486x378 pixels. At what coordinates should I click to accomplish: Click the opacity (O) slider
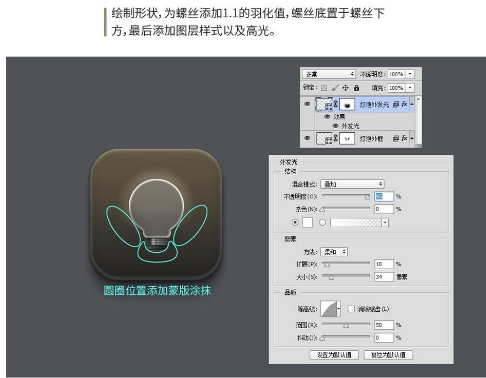[346, 196]
